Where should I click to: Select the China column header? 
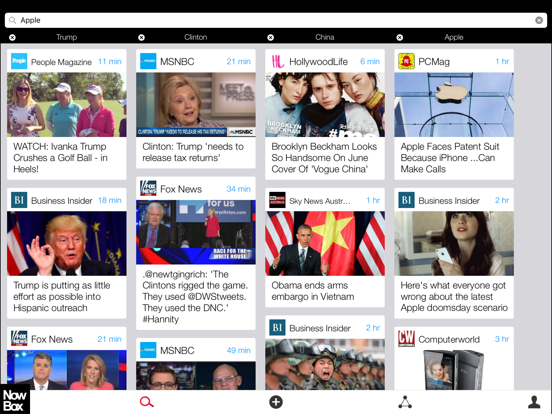pyautogui.click(x=325, y=37)
